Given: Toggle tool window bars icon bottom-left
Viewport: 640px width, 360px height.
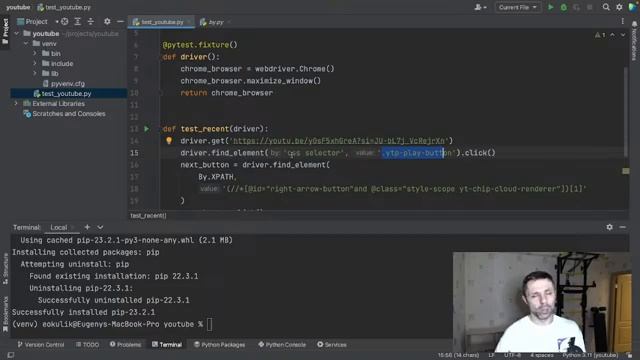Looking at the screenshot, I should click(11, 355).
